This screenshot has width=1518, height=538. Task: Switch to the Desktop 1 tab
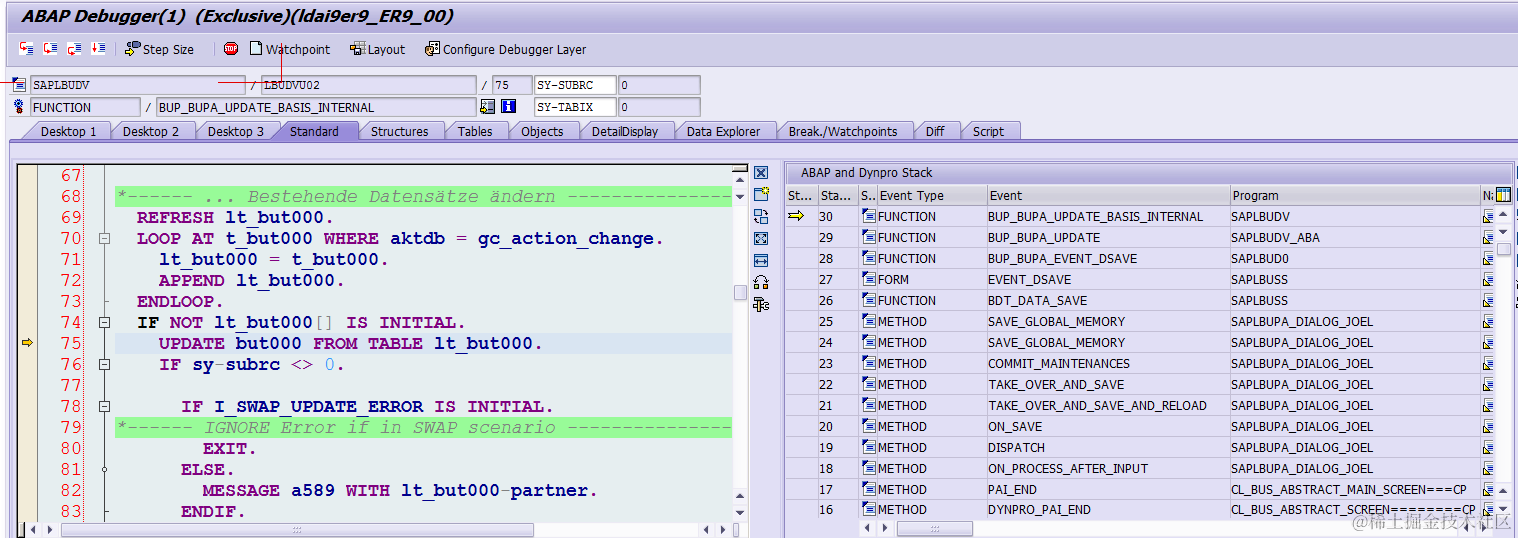[68, 131]
